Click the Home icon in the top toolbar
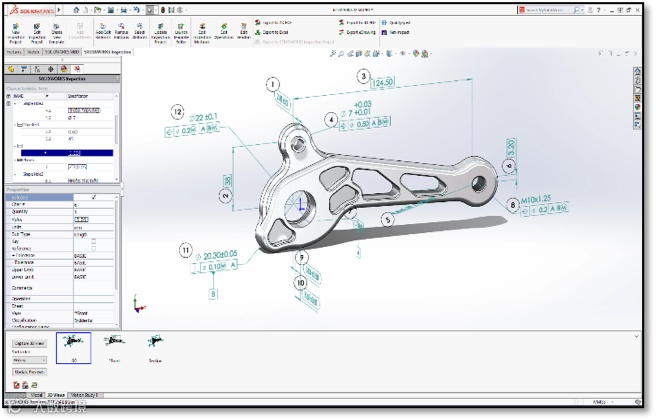The width and height of the screenshot is (656, 420). (x=76, y=10)
